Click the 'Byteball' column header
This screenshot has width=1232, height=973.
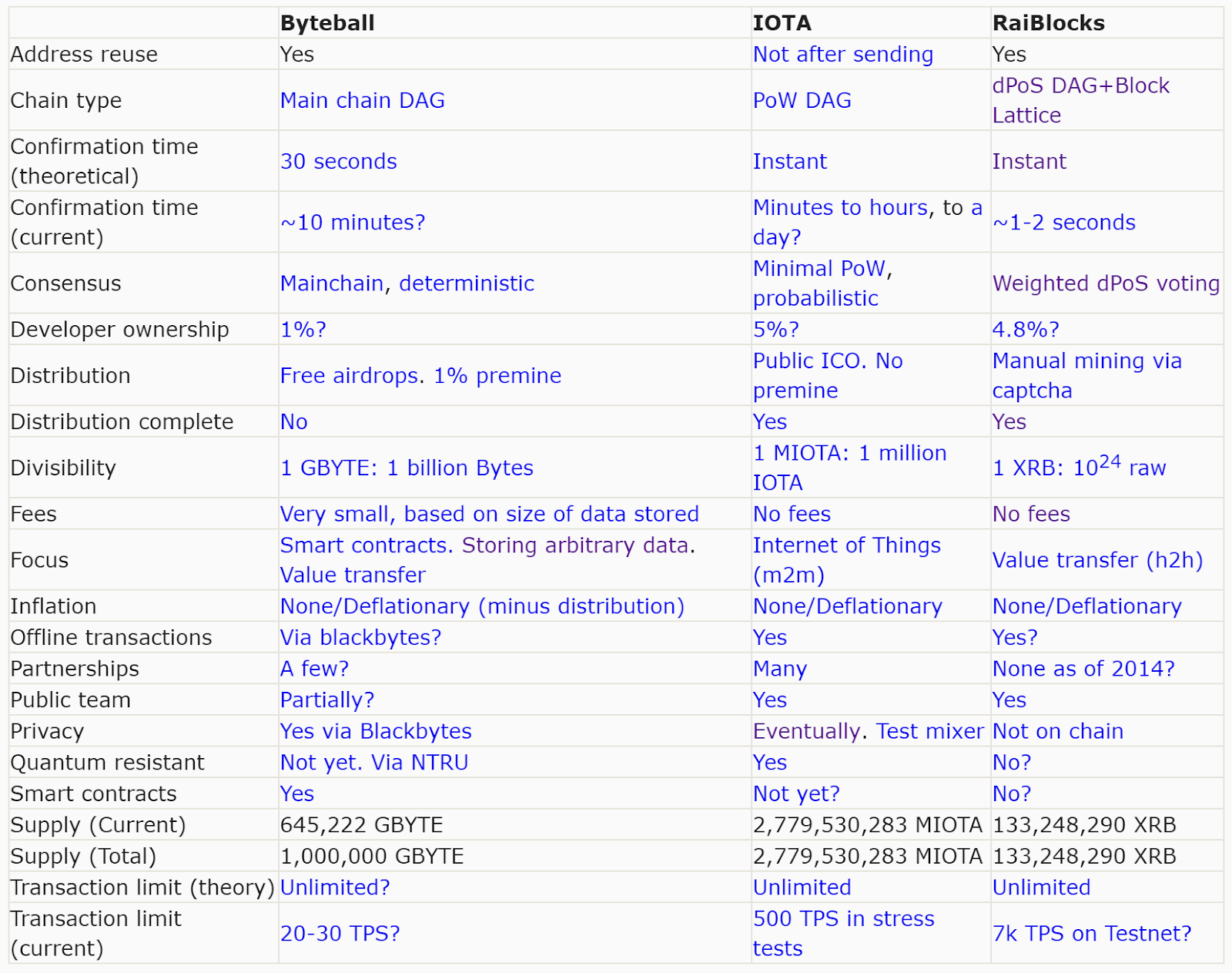tap(327, 23)
